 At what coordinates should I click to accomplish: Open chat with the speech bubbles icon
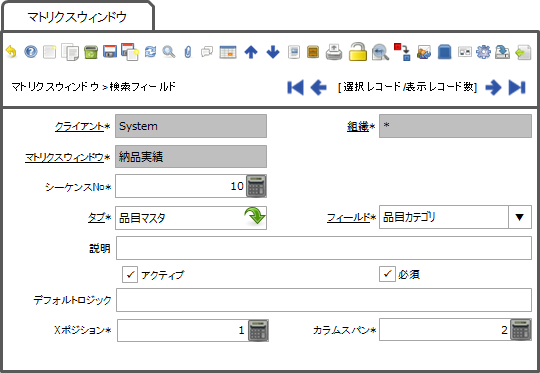click(207, 52)
